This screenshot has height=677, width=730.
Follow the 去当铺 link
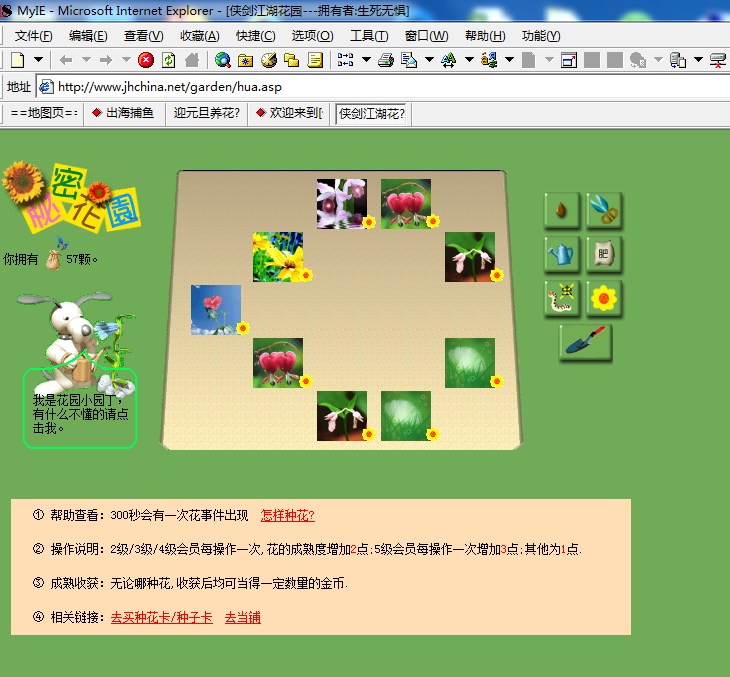(243, 618)
